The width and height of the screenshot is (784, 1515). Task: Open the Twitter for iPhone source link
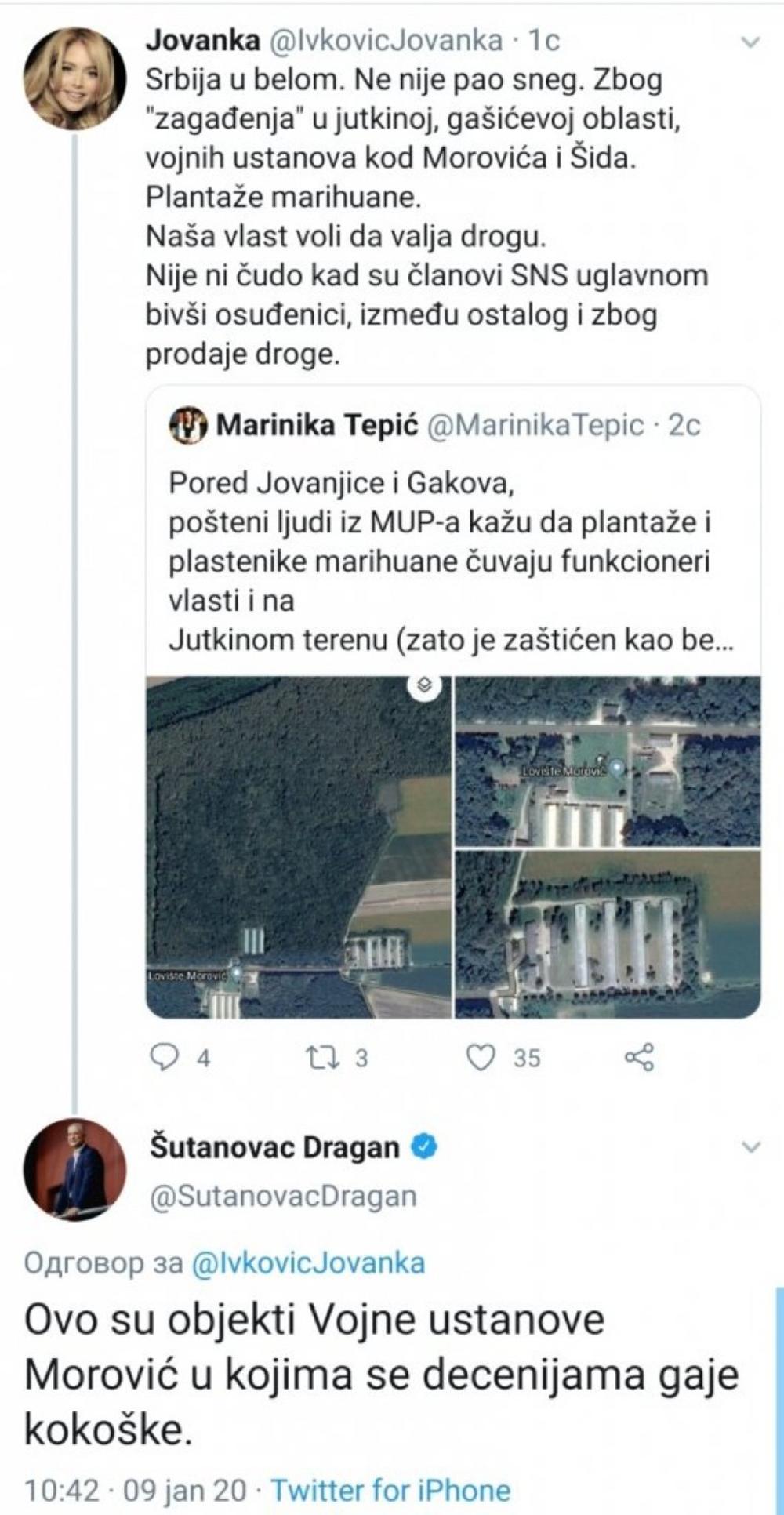(390, 1490)
